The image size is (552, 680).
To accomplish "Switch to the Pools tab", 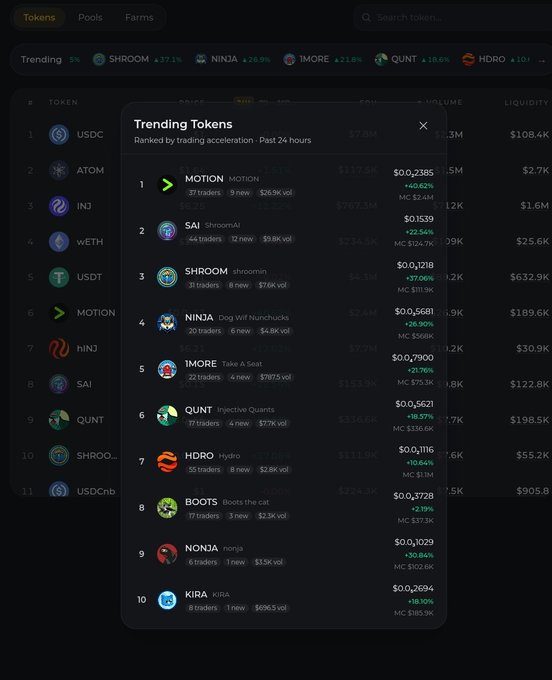I will click(x=90, y=17).
